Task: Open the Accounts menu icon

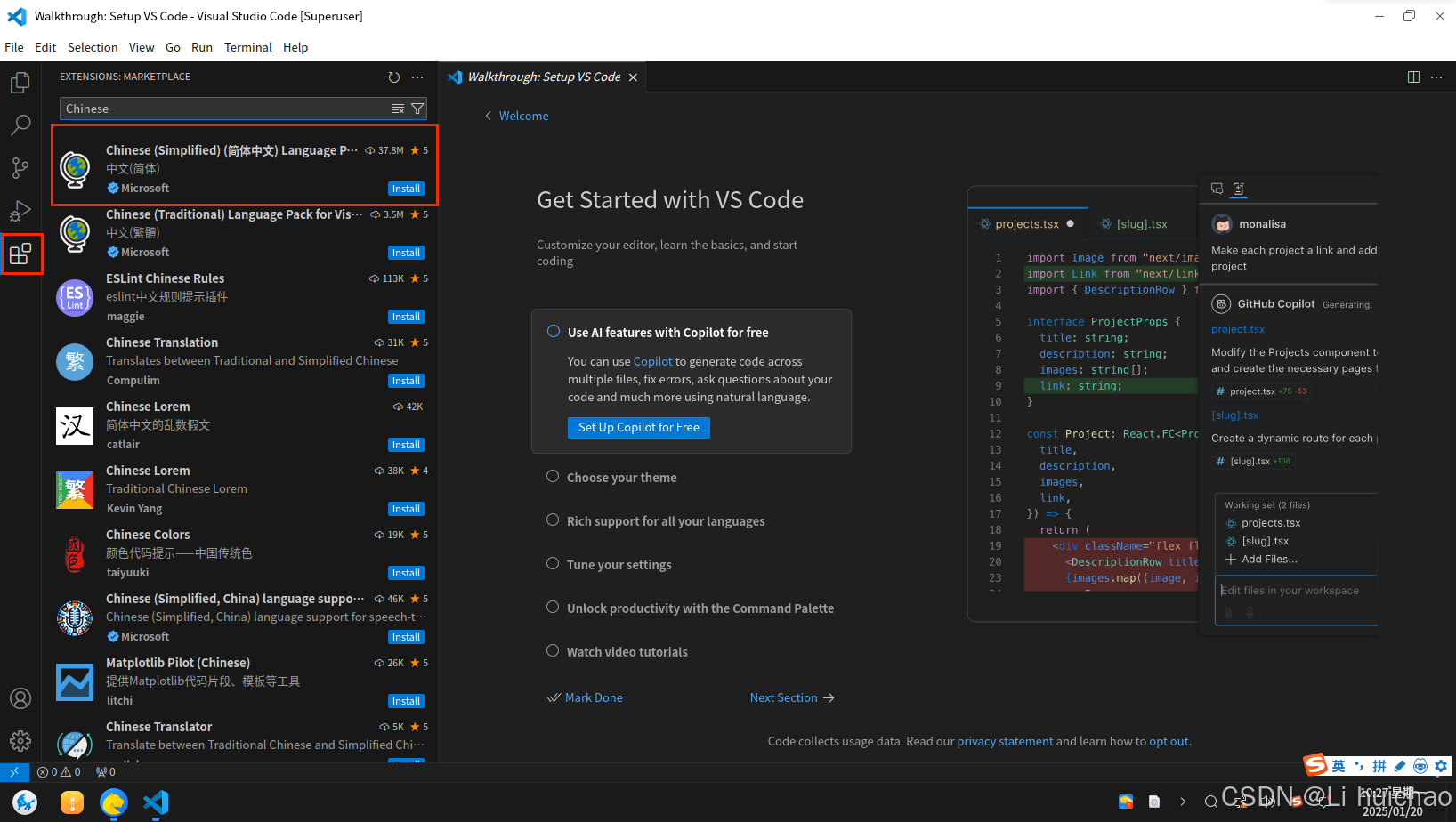Action: pyautogui.click(x=20, y=698)
